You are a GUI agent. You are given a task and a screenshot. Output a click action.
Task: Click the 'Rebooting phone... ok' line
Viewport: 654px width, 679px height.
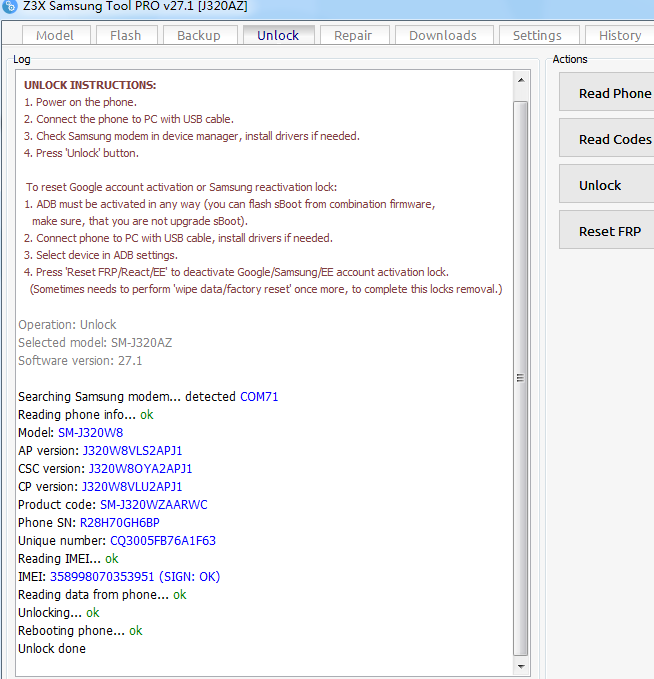[x=80, y=631]
